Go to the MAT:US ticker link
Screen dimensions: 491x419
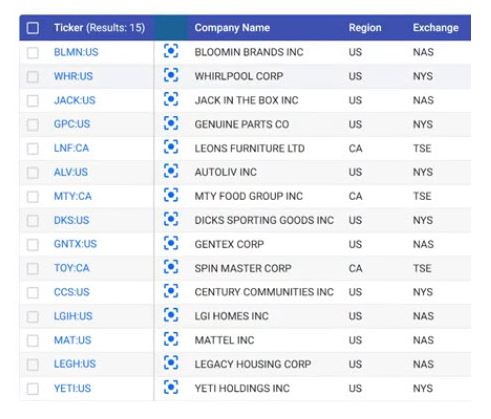tap(73, 340)
